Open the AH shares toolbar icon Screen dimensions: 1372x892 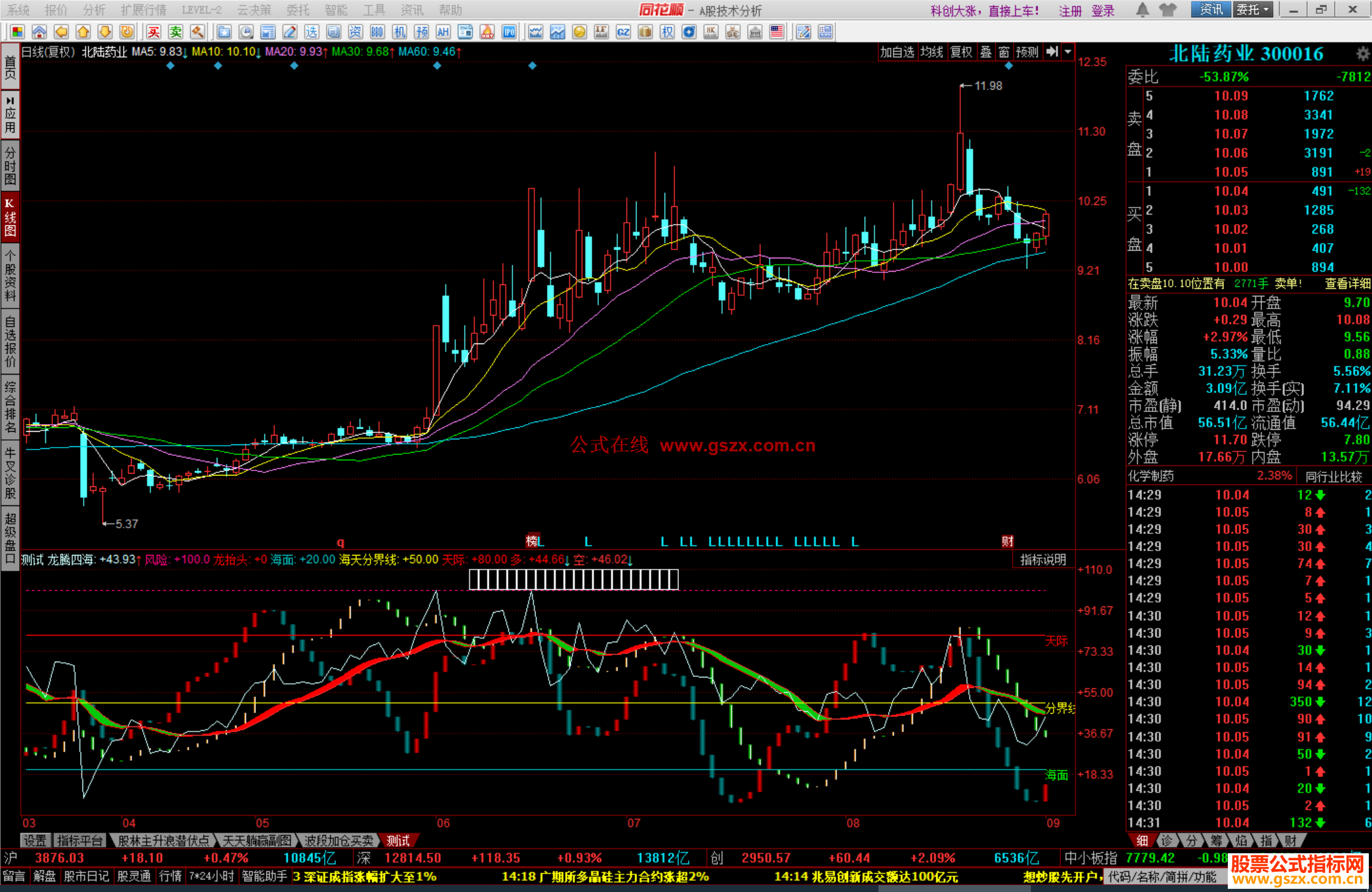tap(443, 32)
